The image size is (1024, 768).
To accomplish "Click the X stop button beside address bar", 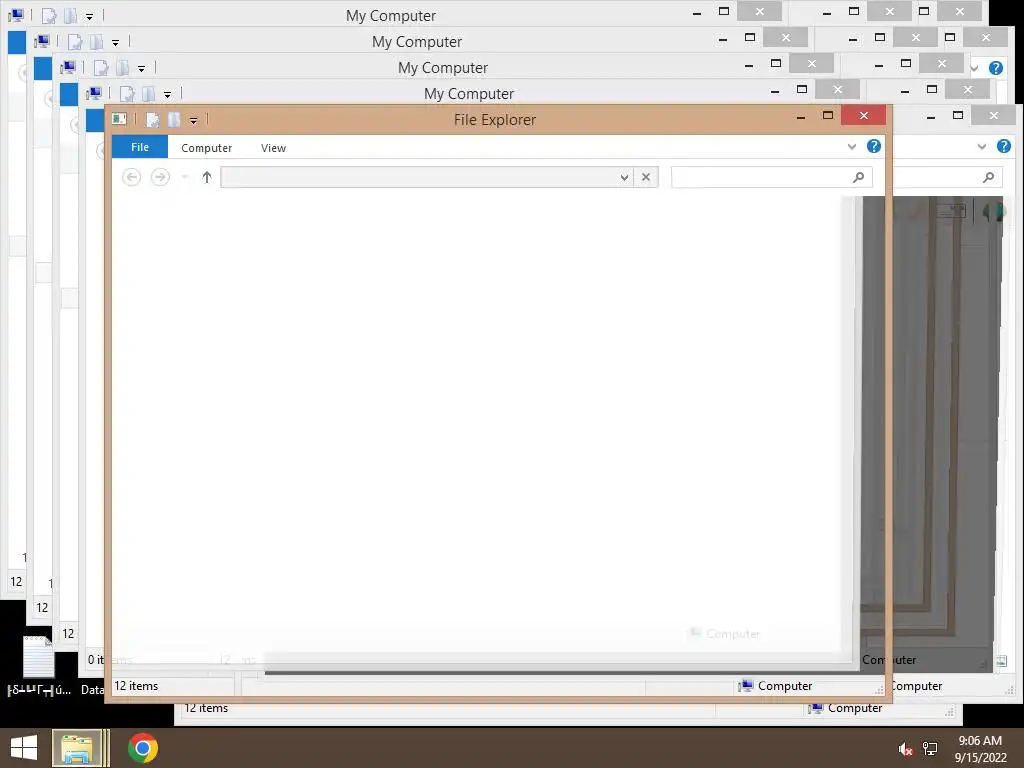I will (x=646, y=177).
